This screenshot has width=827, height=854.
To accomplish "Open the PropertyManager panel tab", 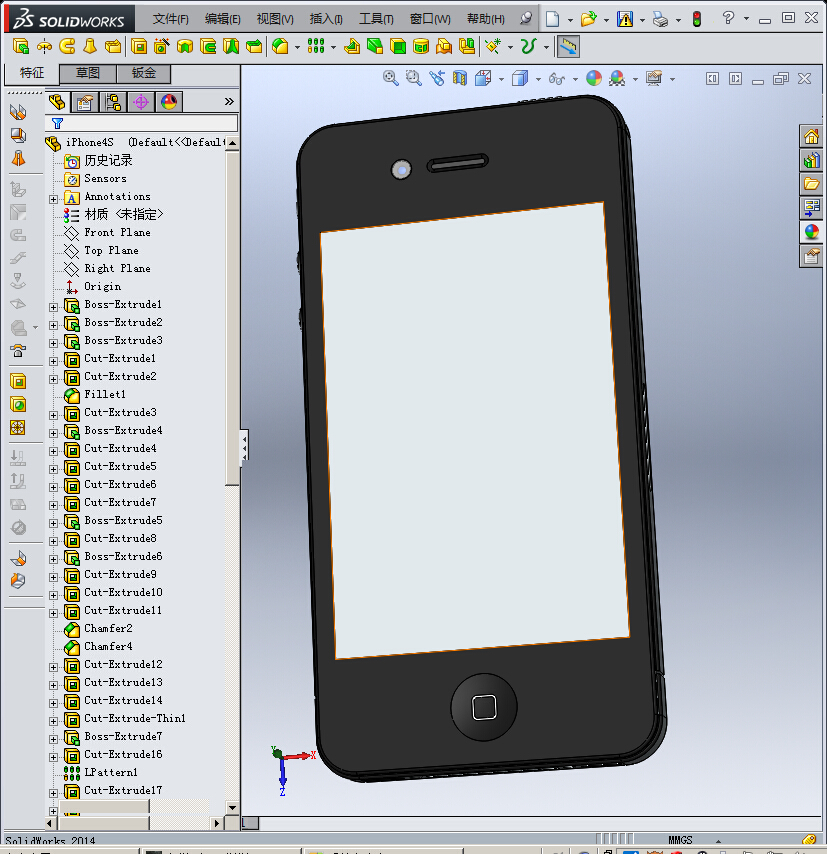I will [85, 102].
